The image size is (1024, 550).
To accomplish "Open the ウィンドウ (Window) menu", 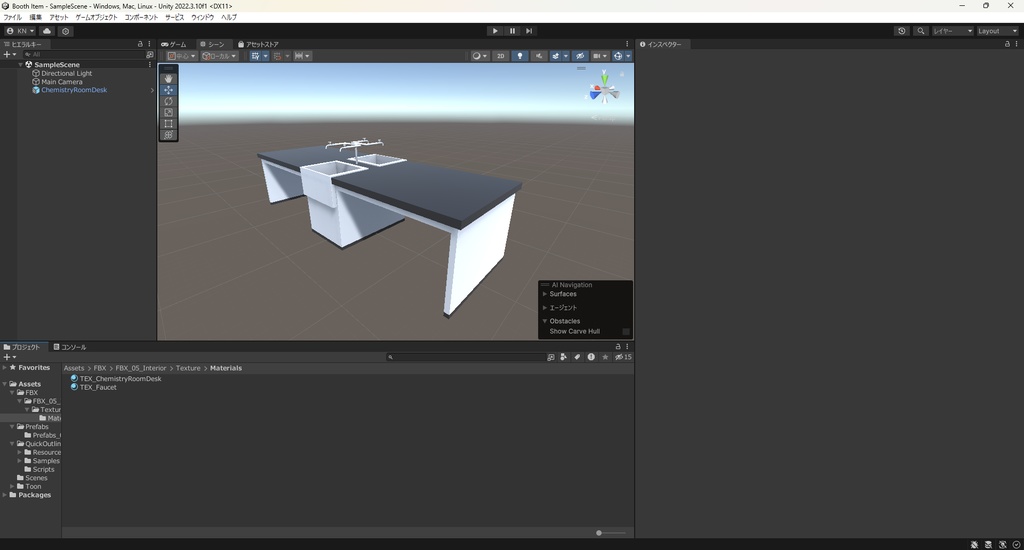I will [202, 18].
